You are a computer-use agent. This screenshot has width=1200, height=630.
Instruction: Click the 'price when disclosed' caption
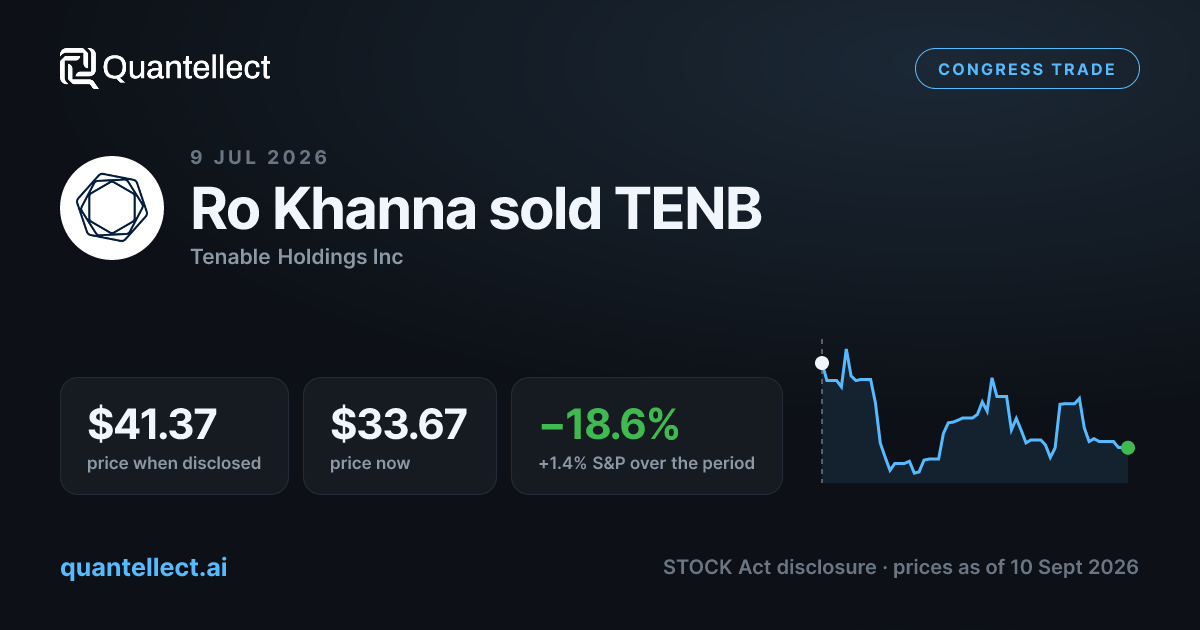[174, 463]
